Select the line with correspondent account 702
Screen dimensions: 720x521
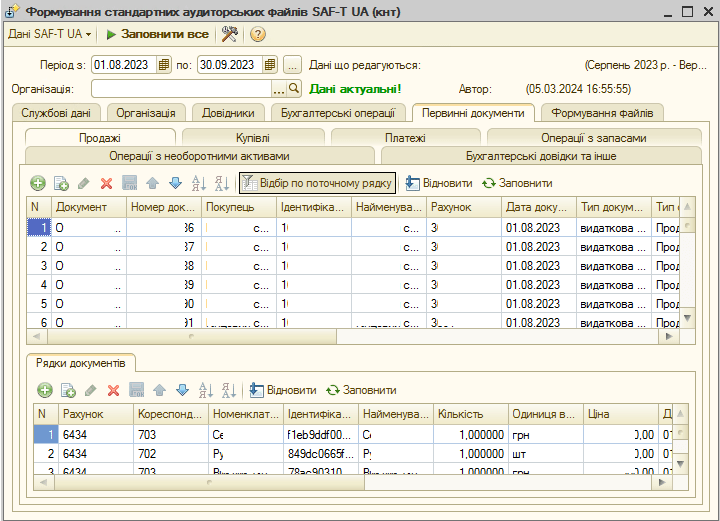[x=352, y=454]
